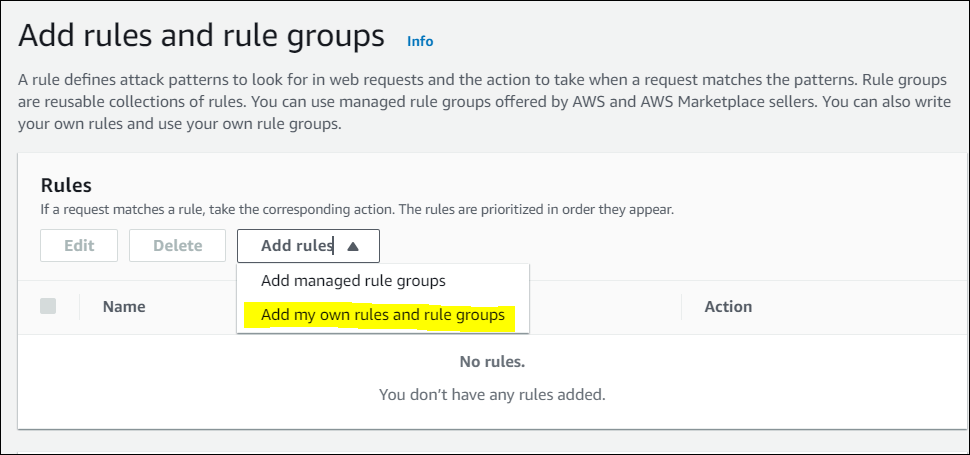Viewport: 970px width, 455px height.
Task: Choose Add managed rule groups
Action: tap(353, 281)
